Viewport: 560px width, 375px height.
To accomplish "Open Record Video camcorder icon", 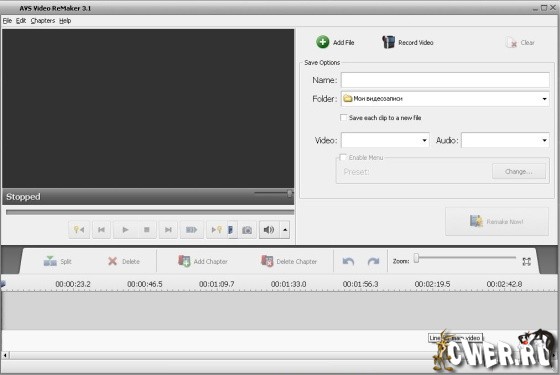I will [388, 42].
